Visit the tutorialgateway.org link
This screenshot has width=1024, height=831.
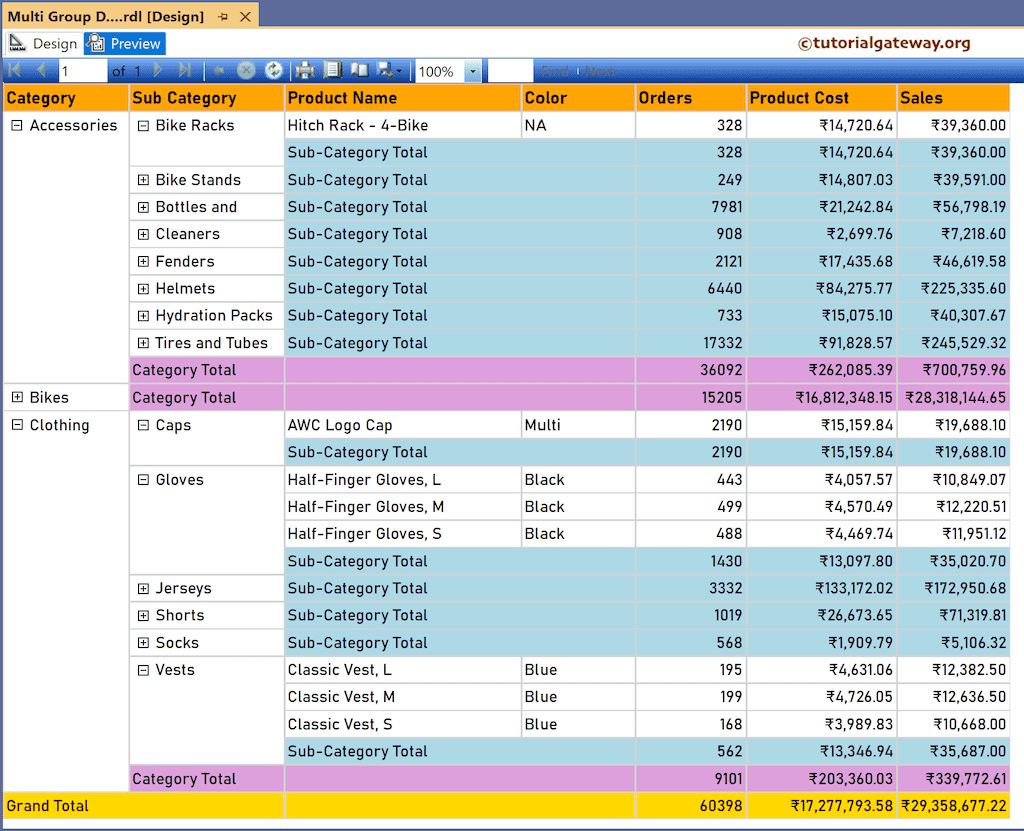[x=884, y=43]
